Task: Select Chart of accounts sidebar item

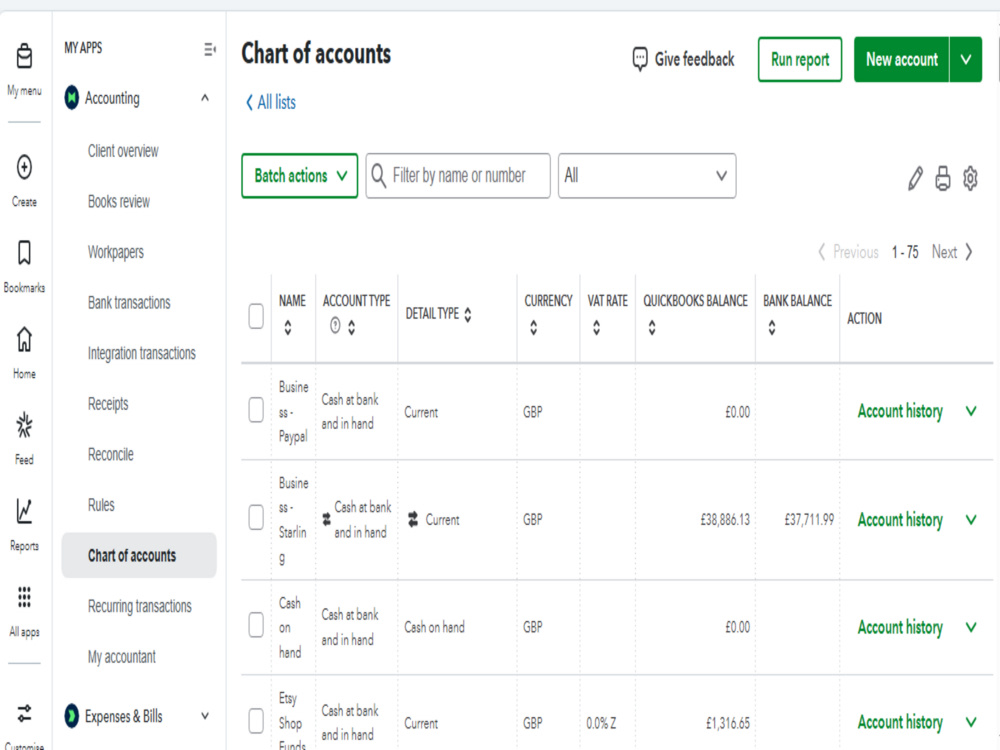Action: pyautogui.click(x=139, y=555)
